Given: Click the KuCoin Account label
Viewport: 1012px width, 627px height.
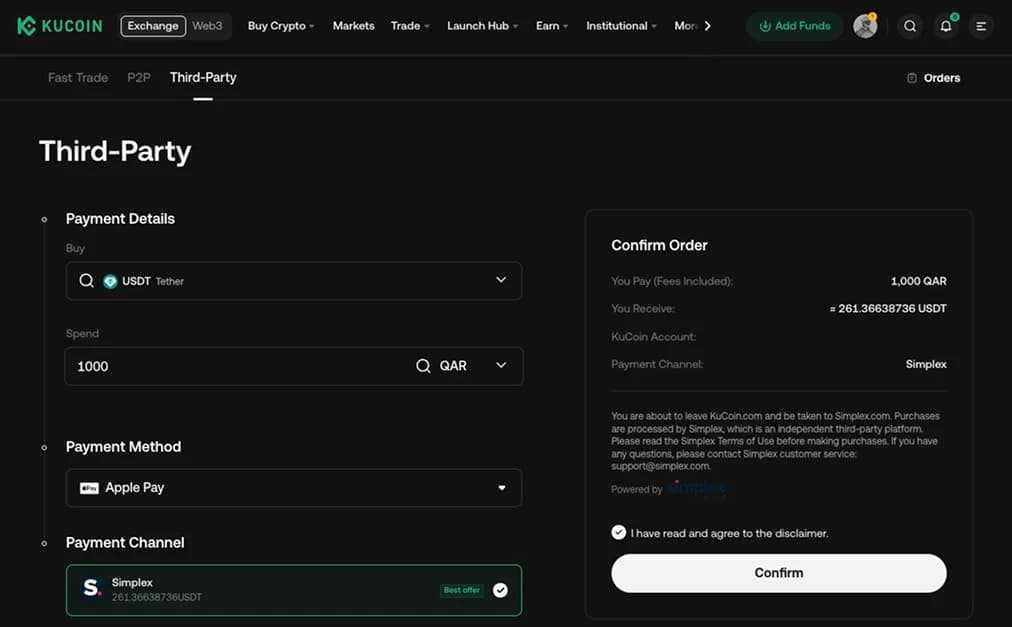Looking at the screenshot, I should tap(653, 336).
